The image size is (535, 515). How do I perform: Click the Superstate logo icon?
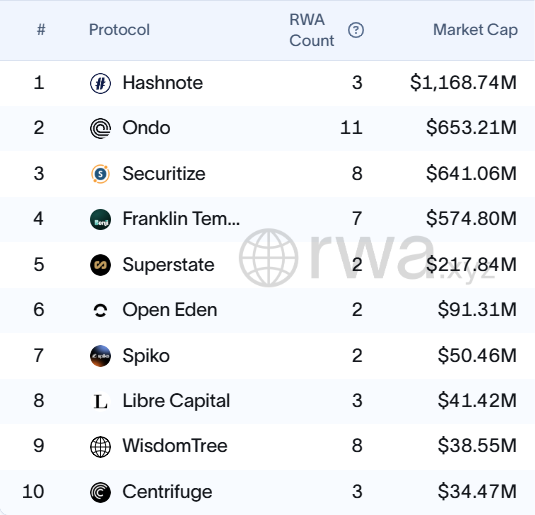click(x=100, y=265)
